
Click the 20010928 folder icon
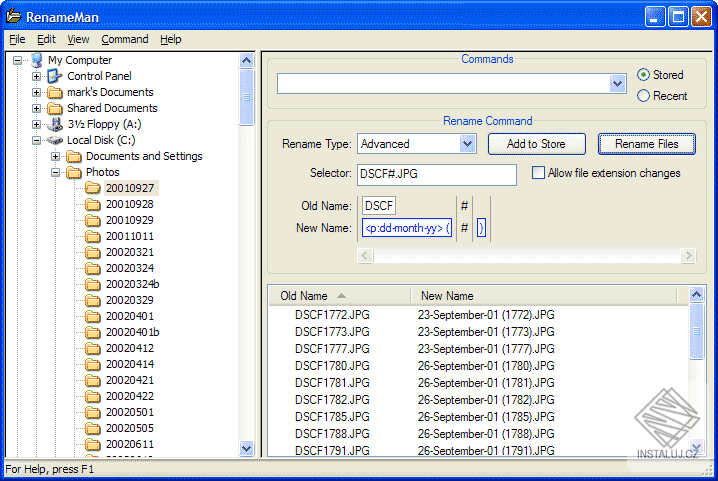[93, 204]
